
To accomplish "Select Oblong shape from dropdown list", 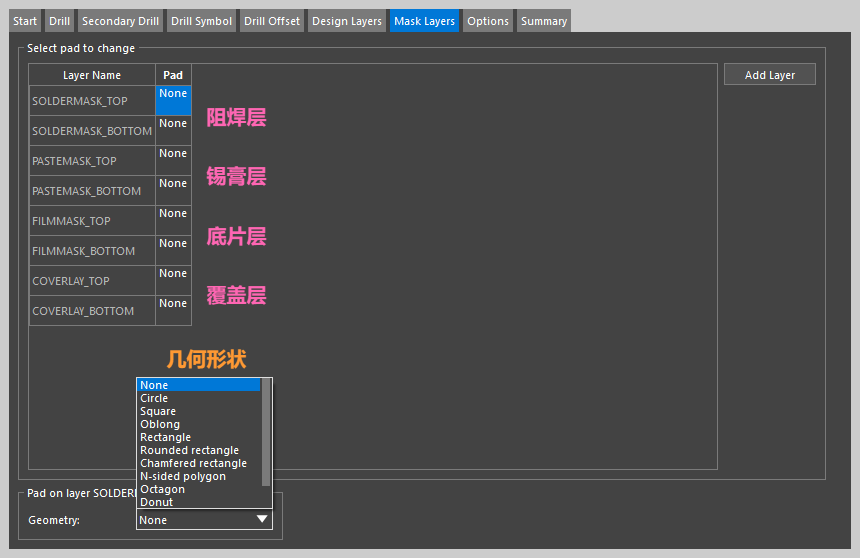I will click(x=160, y=424).
